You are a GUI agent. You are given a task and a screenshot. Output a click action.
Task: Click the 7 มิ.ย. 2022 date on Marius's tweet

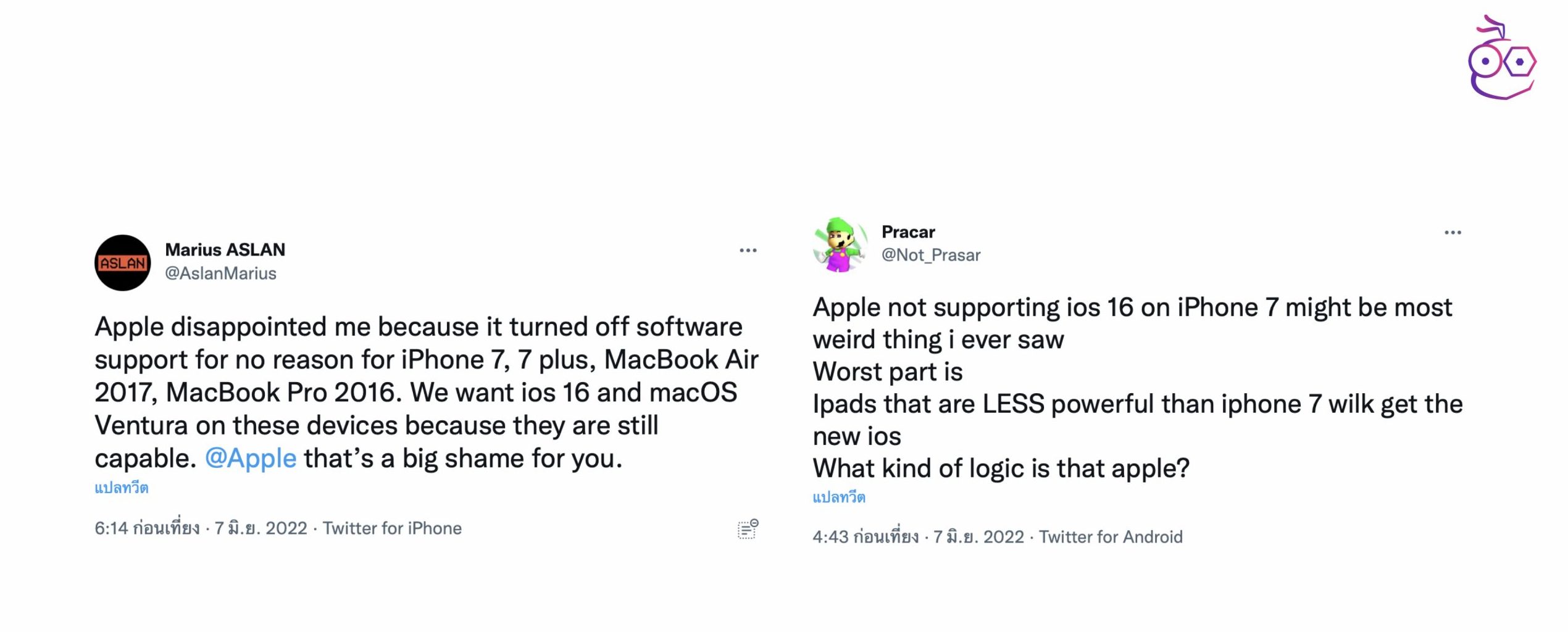point(261,528)
